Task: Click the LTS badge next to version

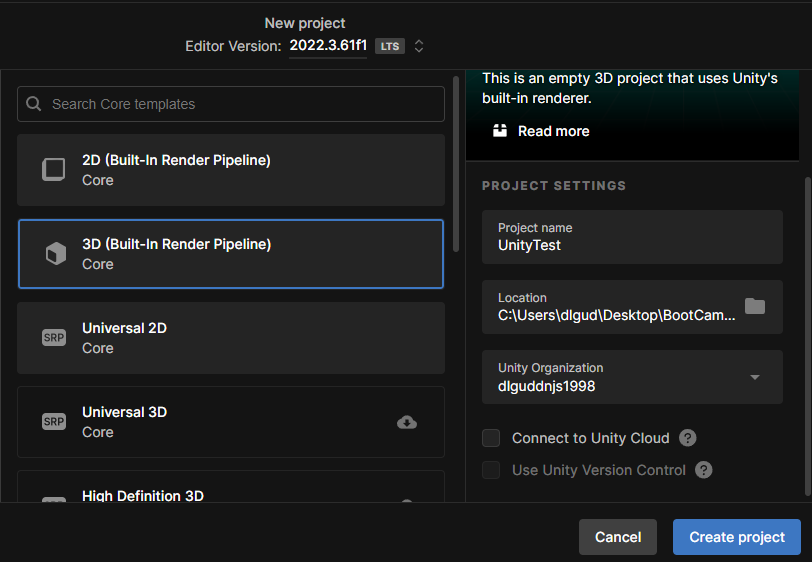Action: click(390, 46)
